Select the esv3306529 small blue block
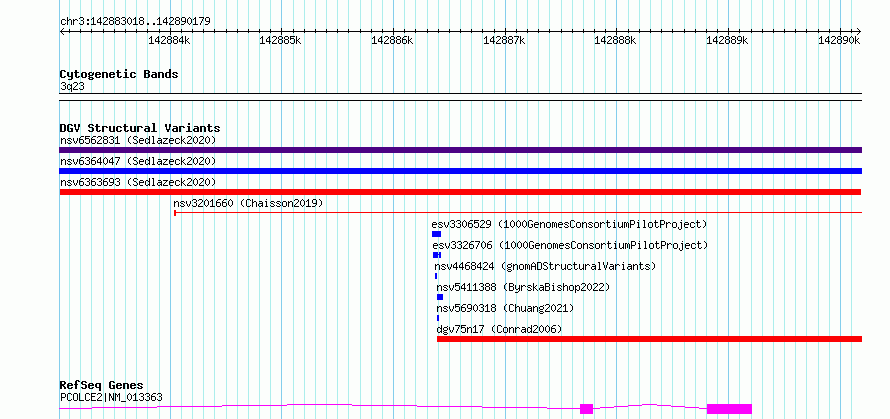Image resolution: width=890 pixels, height=419 pixels. pyautogui.click(x=436, y=234)
